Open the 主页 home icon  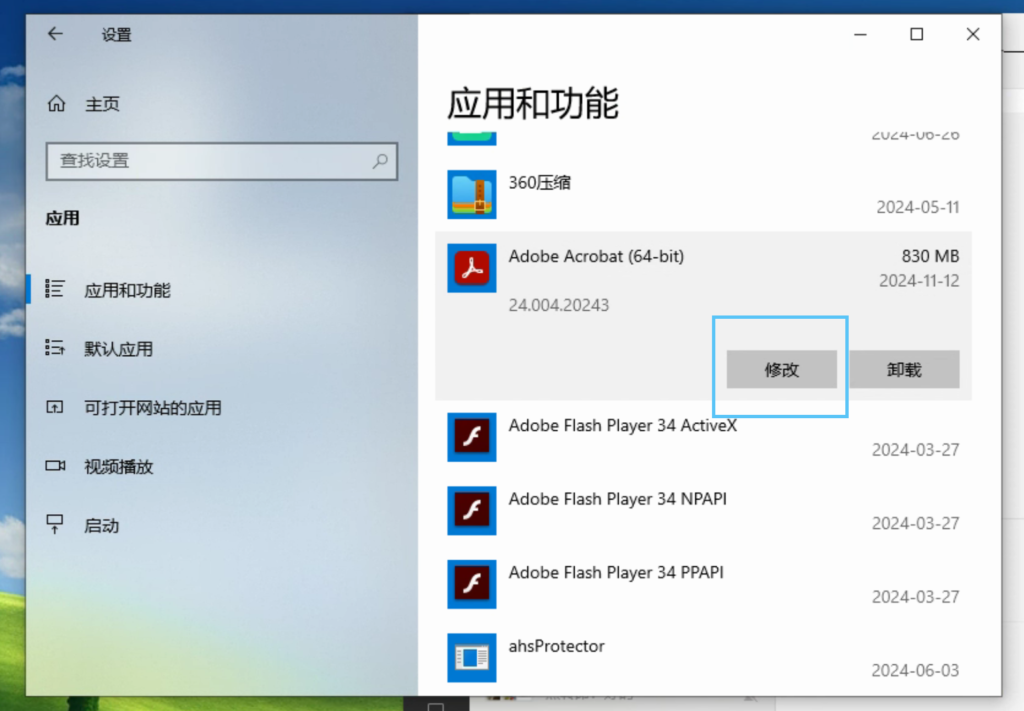click(x=57, y=104)
